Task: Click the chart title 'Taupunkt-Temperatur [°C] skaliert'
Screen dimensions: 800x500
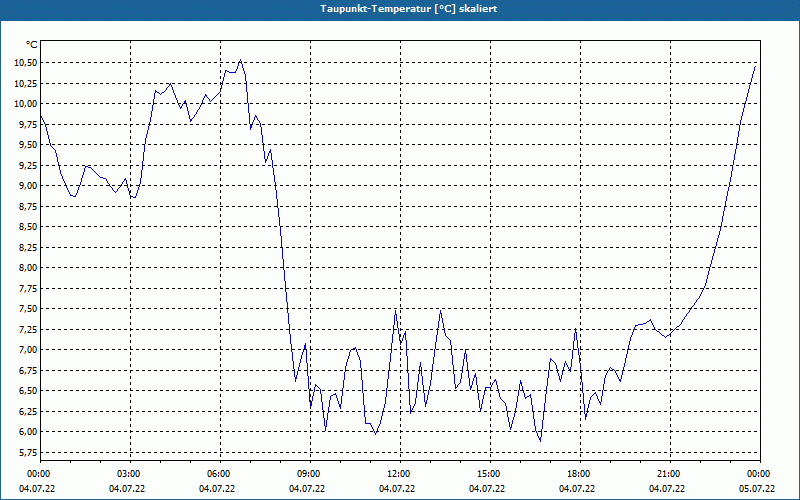Action: 409,9
